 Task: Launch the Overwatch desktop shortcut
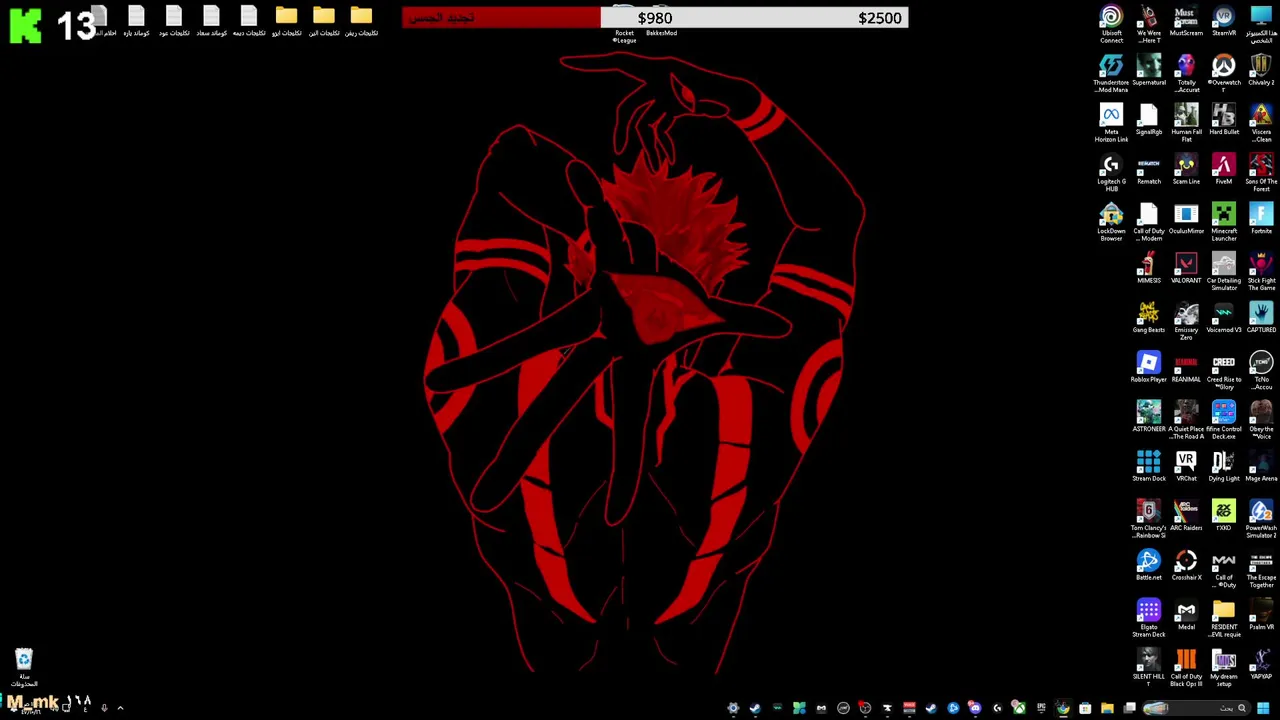[1223, 74]
